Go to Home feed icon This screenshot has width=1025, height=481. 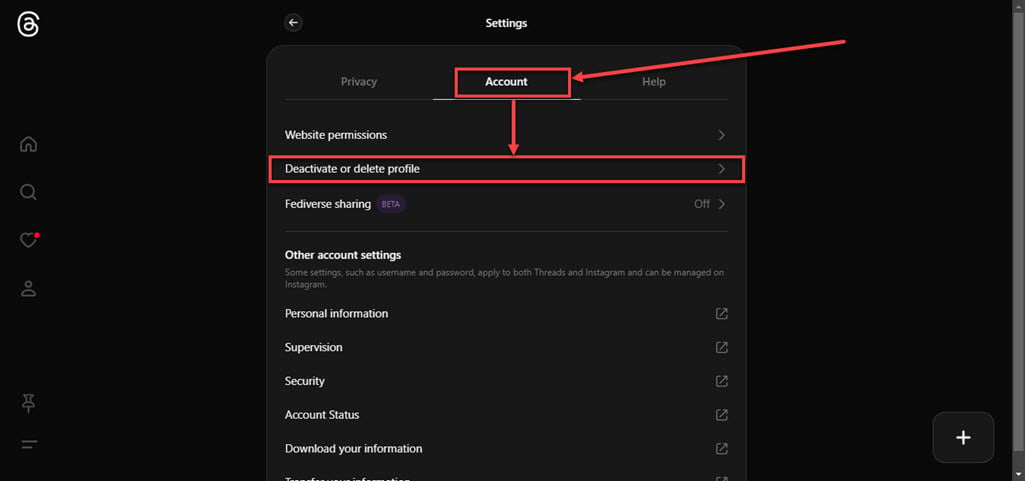28,144
